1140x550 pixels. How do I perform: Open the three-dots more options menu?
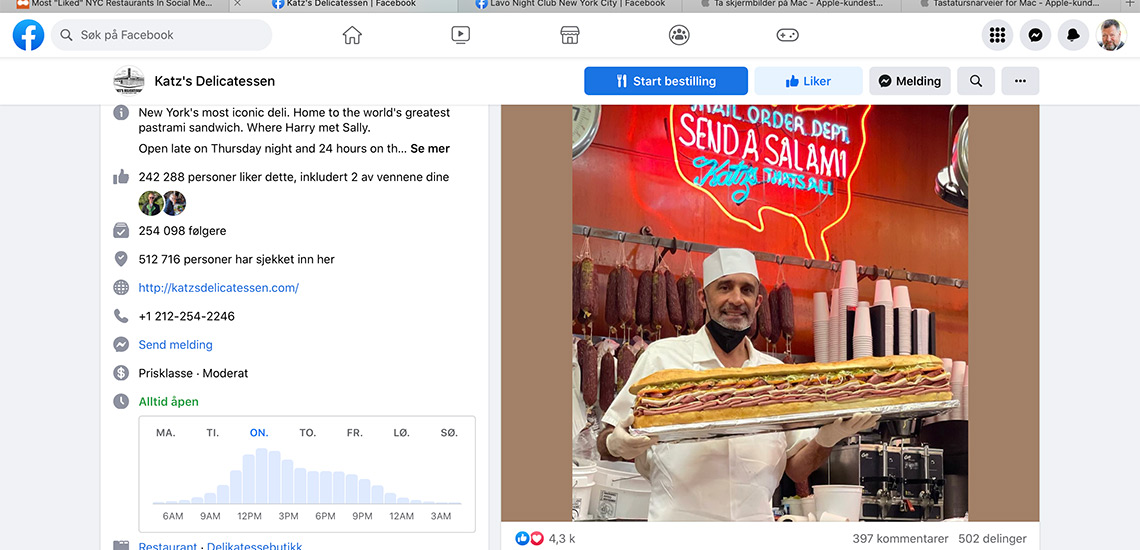(x=1020, y=81)
